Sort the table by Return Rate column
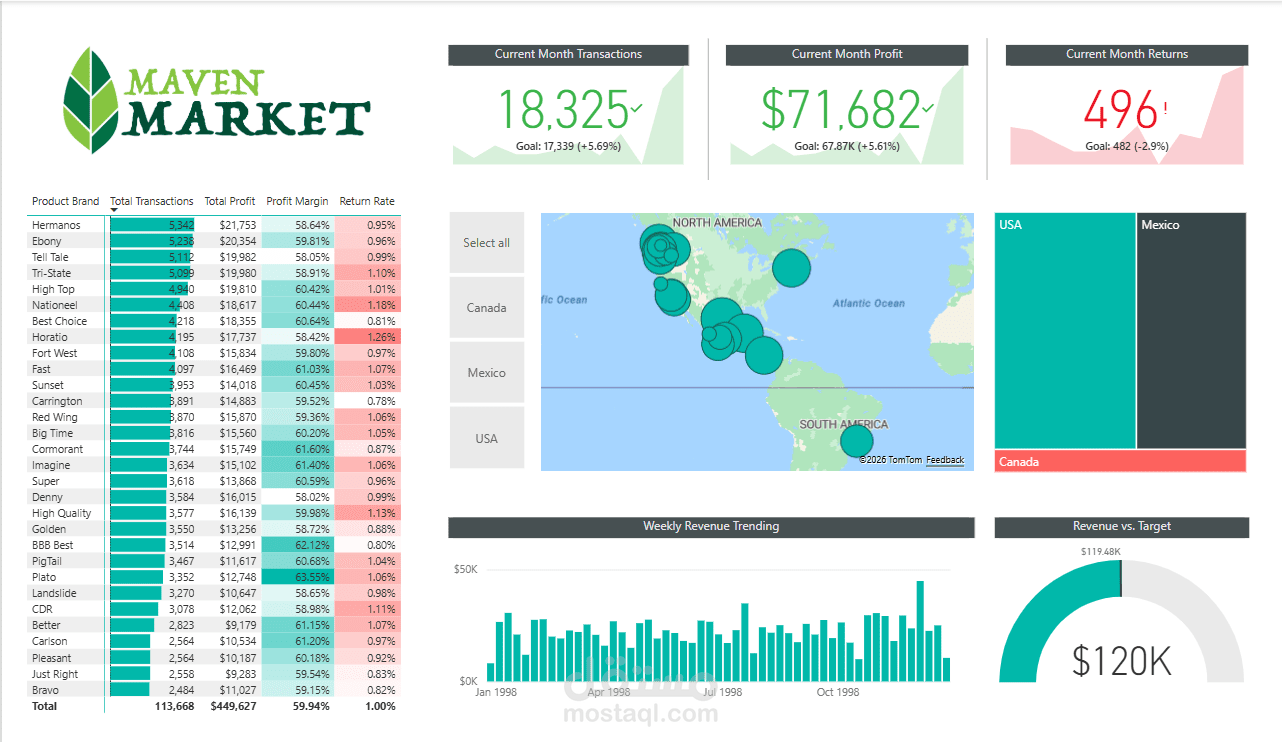1282x742 pixels. (367, 201)
